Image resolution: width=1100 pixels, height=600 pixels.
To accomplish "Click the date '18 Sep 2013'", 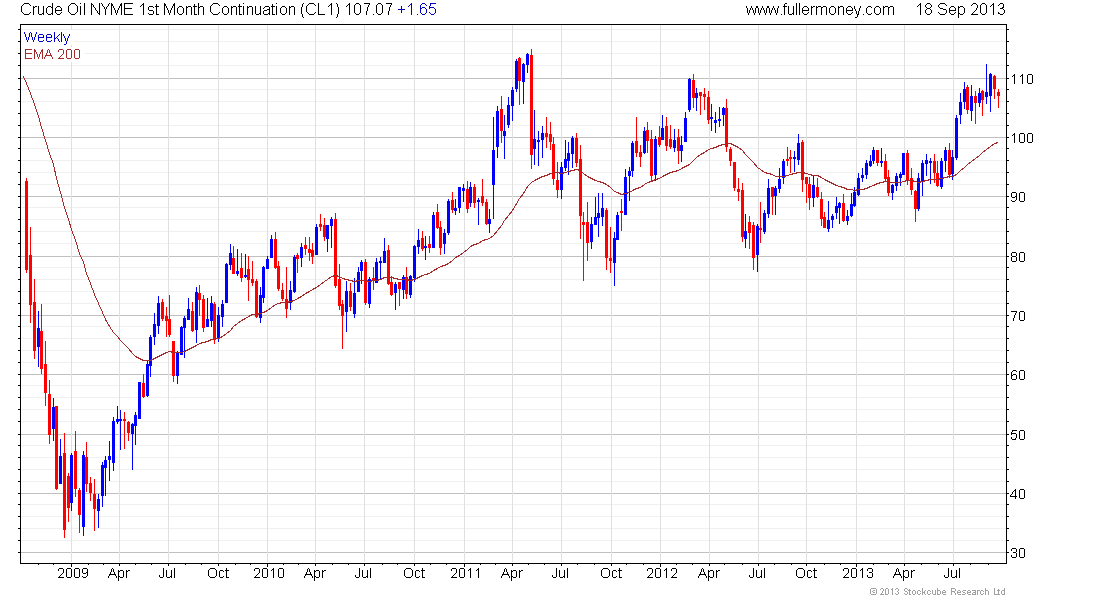I will point(960,10).
